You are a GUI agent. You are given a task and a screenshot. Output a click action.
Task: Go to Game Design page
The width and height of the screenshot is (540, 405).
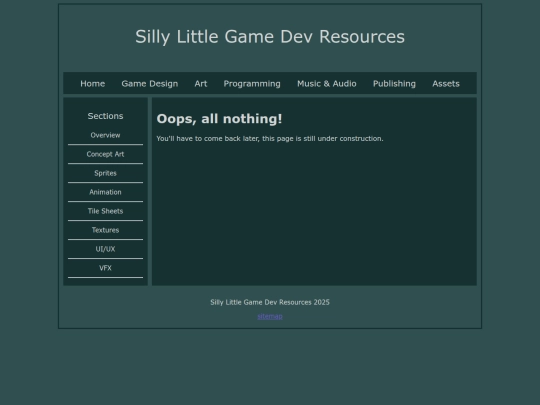[150, 84]
